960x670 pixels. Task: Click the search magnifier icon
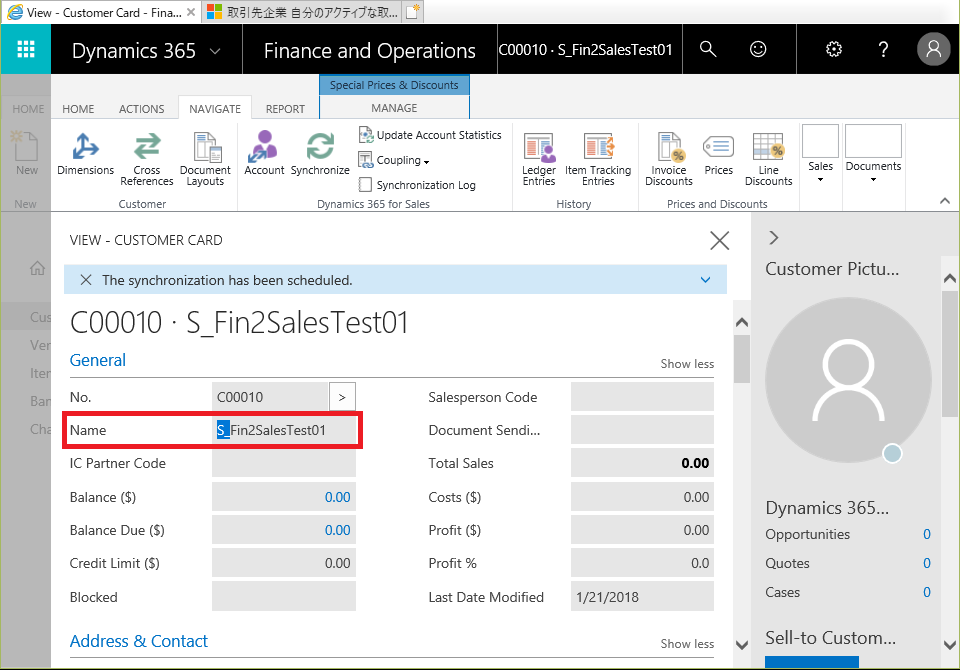708,49
